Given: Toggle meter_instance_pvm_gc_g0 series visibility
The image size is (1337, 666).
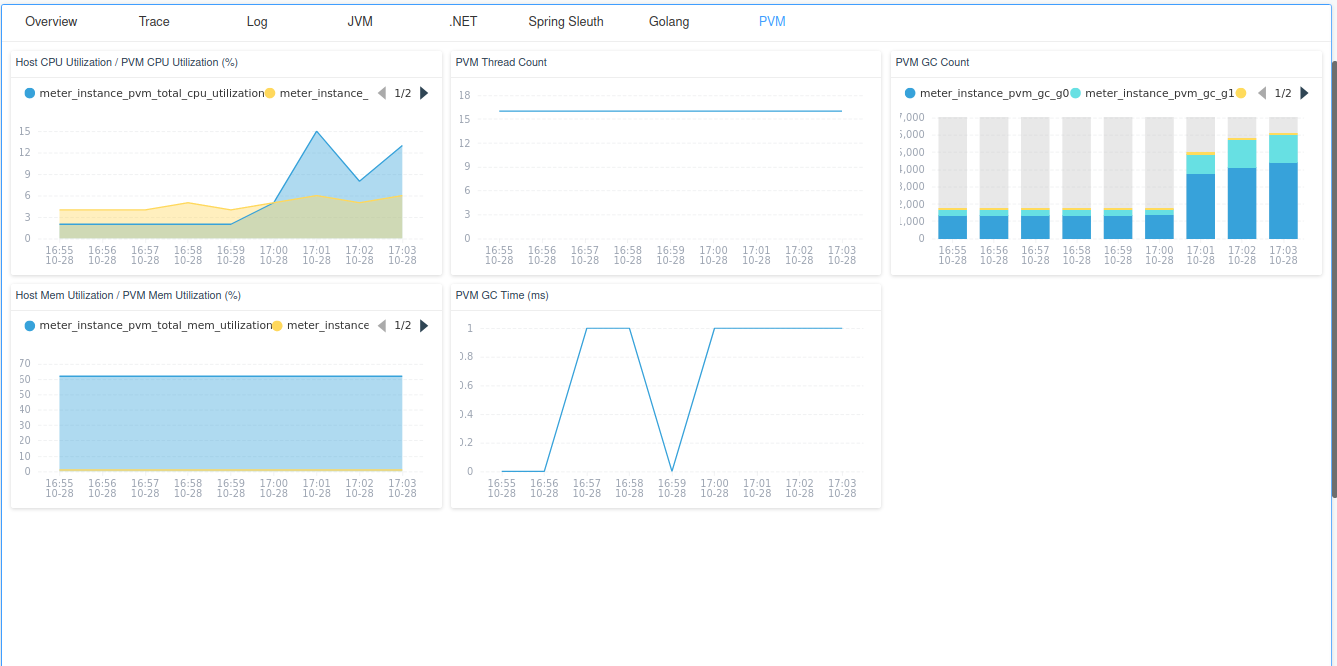Looking at the screenshot, I should (x=987, y=93).
